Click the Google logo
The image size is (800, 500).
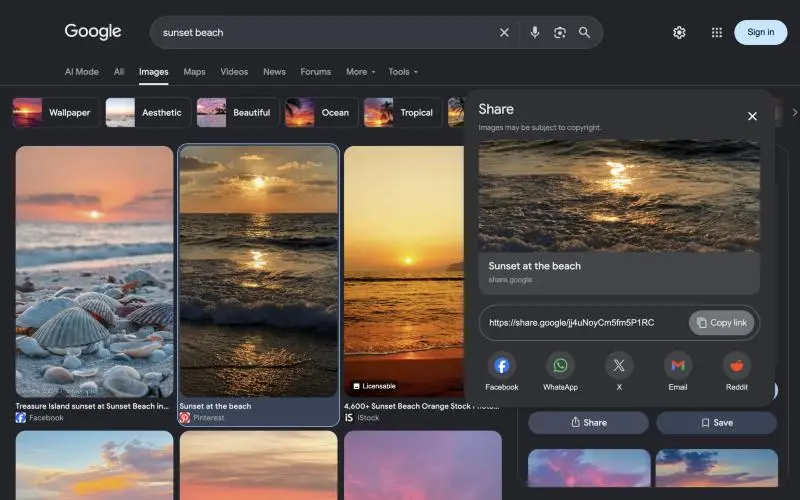(x=93, y=32)
